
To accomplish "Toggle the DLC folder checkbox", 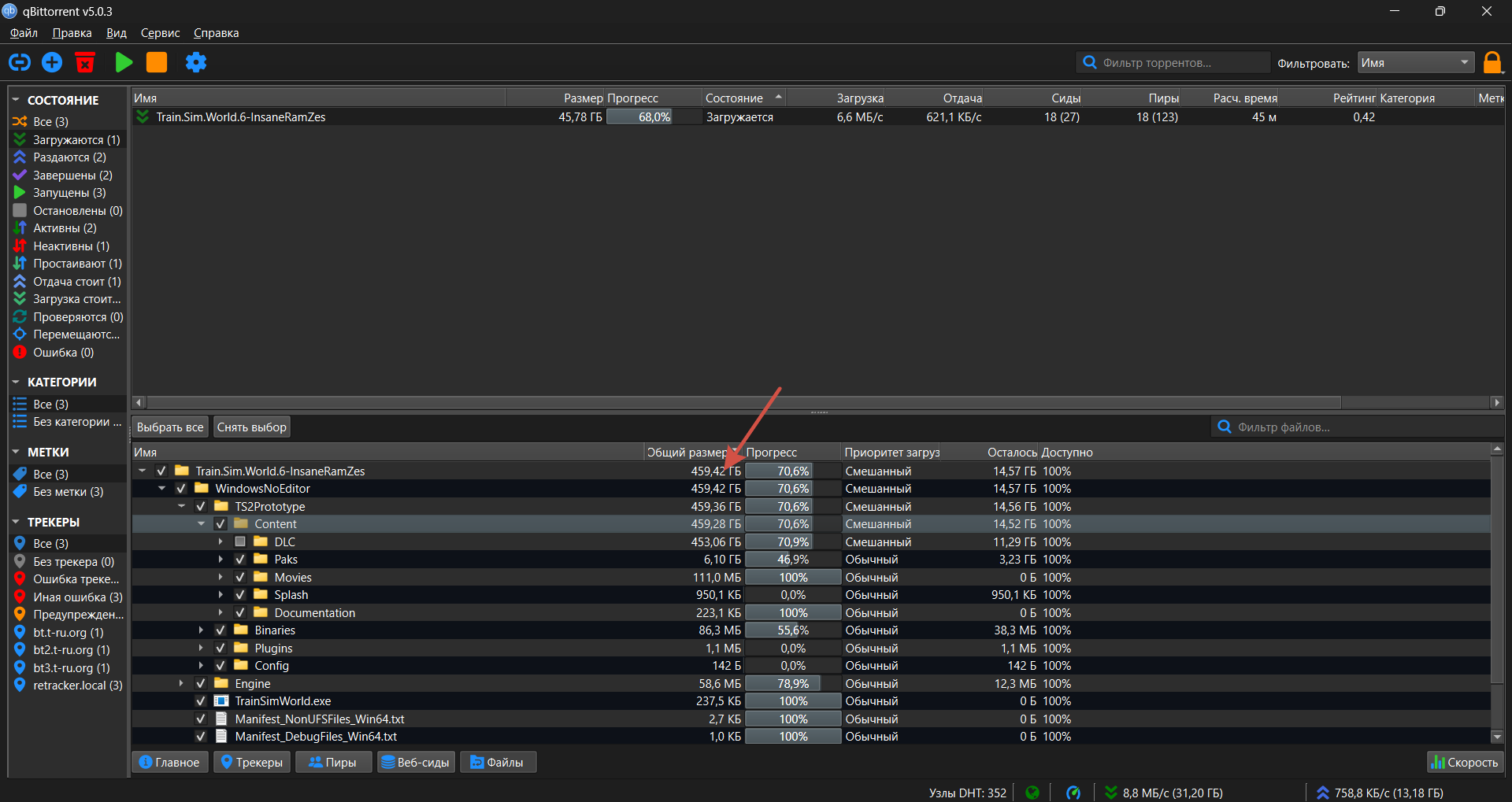I will (x=240, y=542).
